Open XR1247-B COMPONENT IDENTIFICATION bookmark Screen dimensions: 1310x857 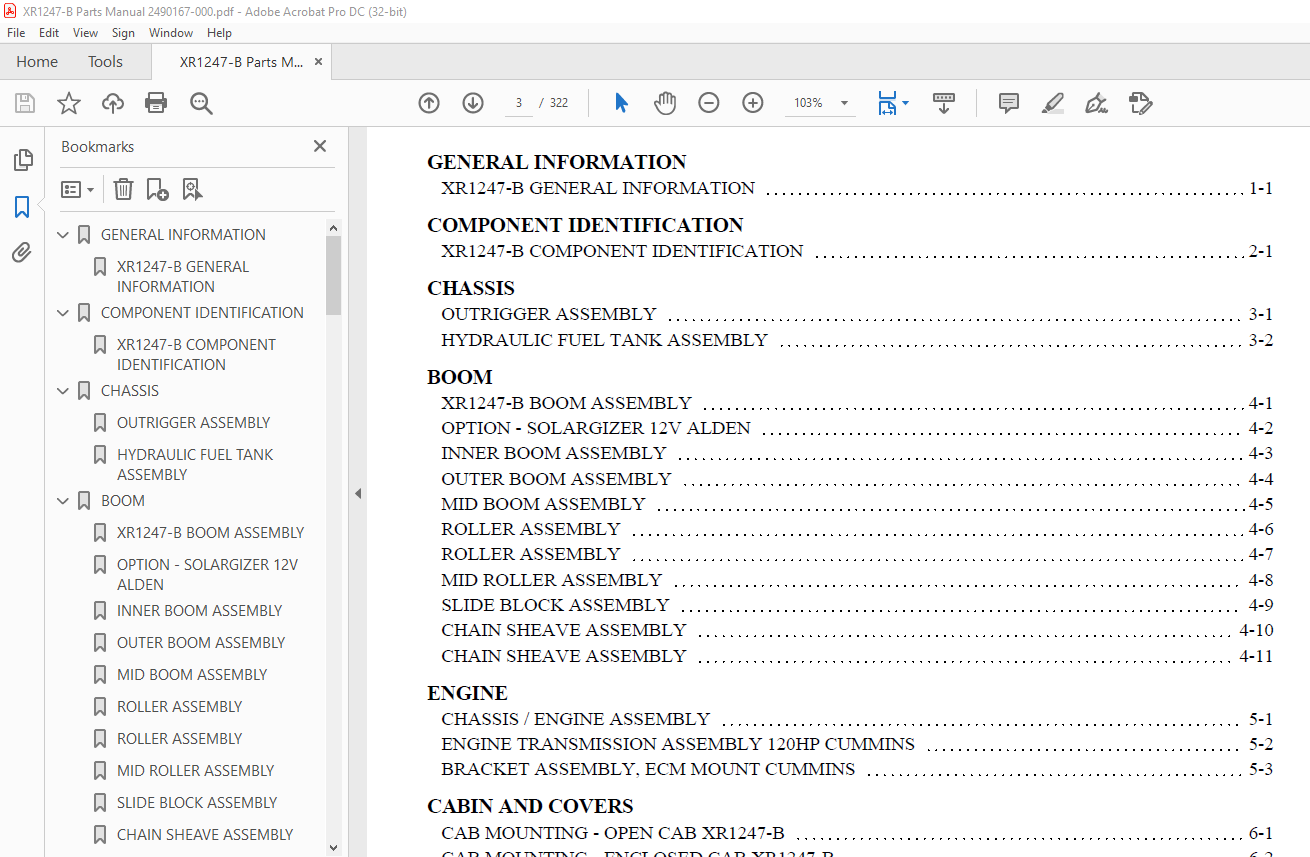196,355
